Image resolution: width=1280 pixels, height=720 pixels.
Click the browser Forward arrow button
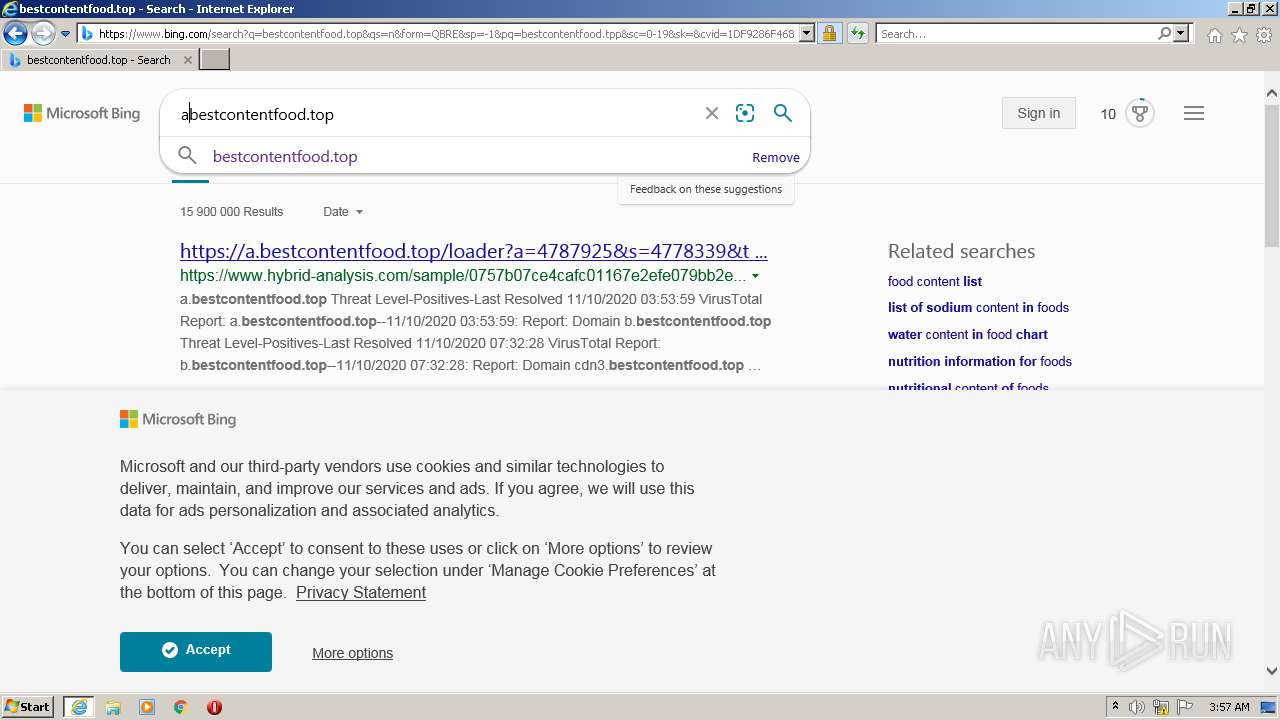coord(43,34)
